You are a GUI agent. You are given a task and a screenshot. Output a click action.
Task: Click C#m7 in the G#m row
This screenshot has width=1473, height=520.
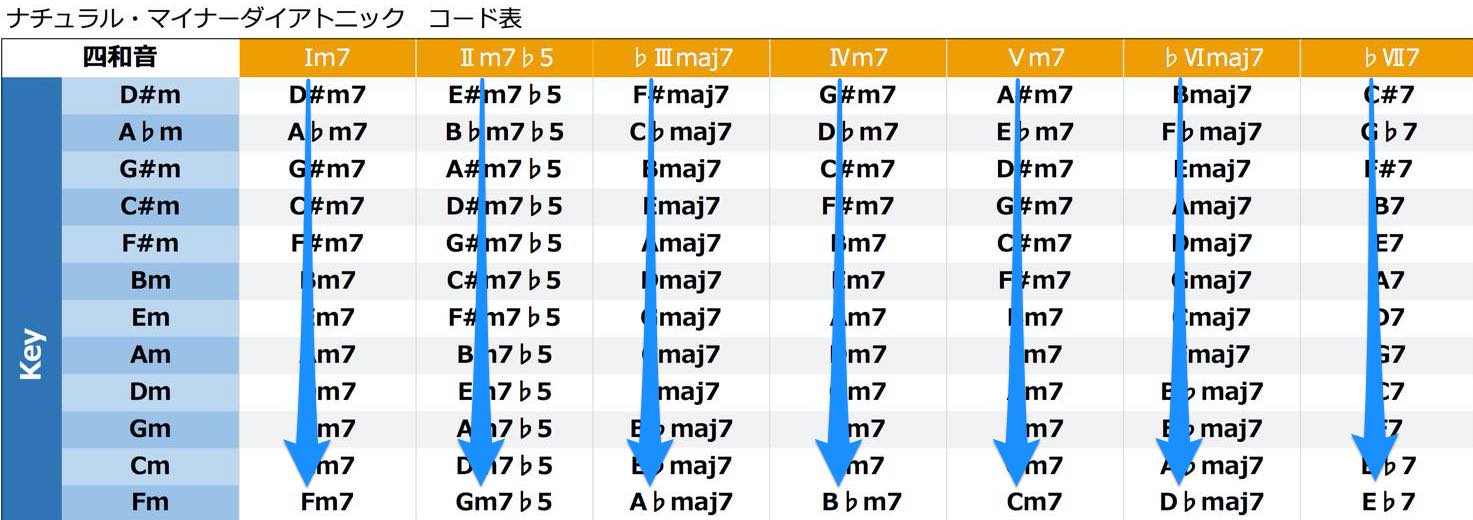pyautogui.click(x=858, y=169)
